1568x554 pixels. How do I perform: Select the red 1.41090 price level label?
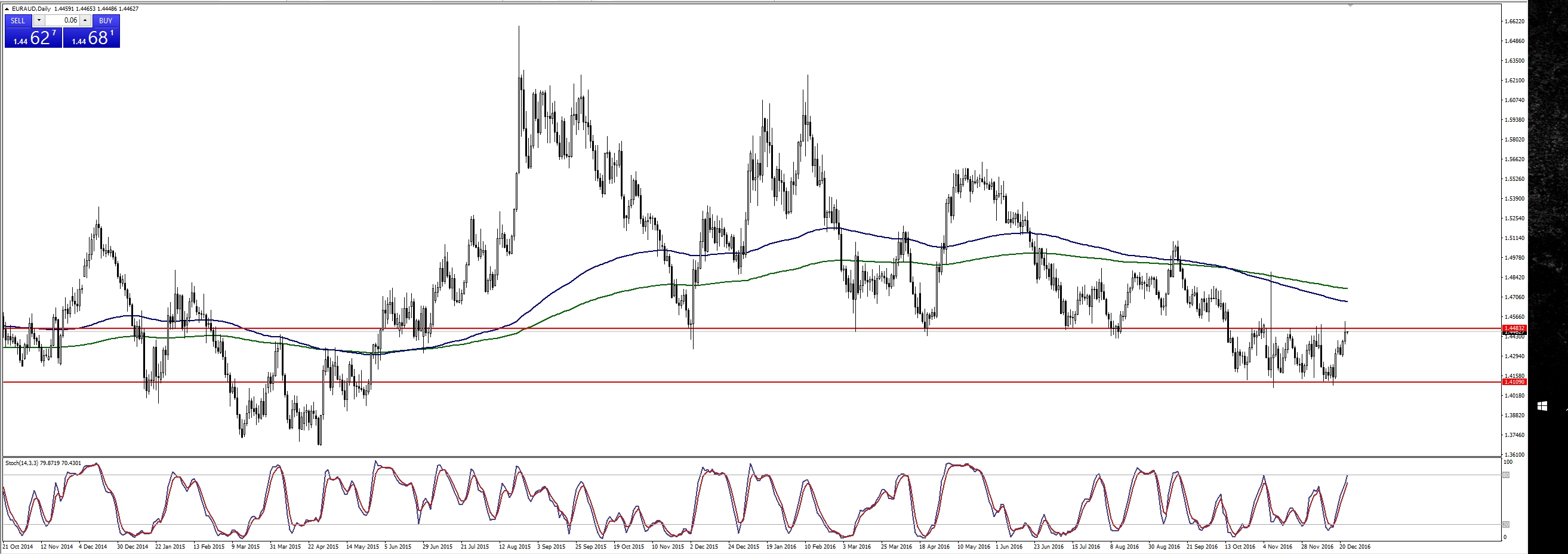(1515, 381)
